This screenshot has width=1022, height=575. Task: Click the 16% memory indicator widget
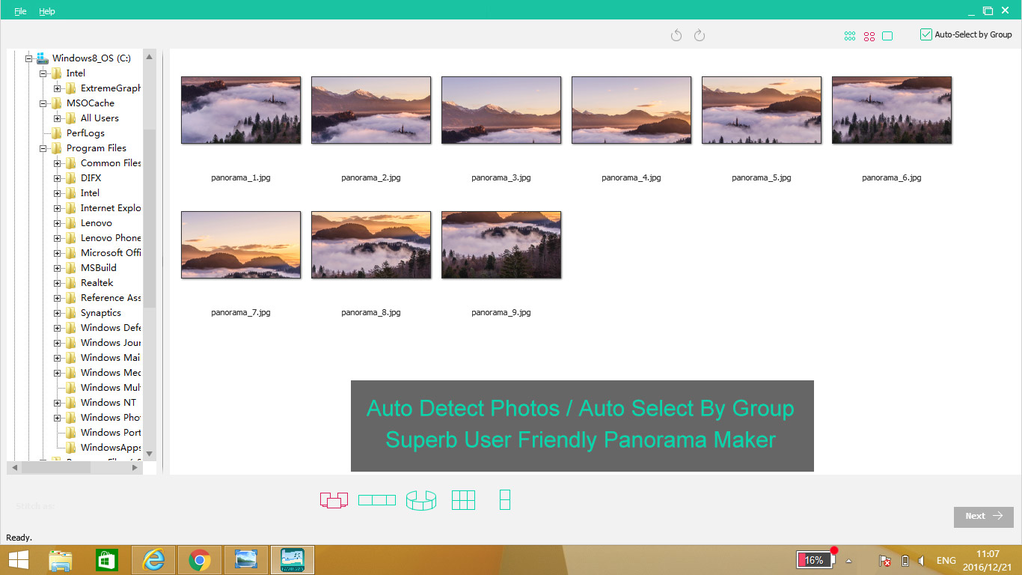coord(815,560)
